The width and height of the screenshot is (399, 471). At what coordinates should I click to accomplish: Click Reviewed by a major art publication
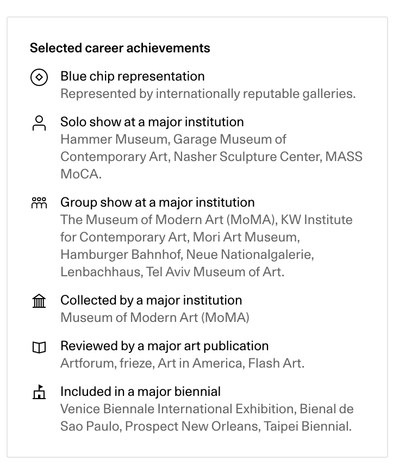pos(164,346)
